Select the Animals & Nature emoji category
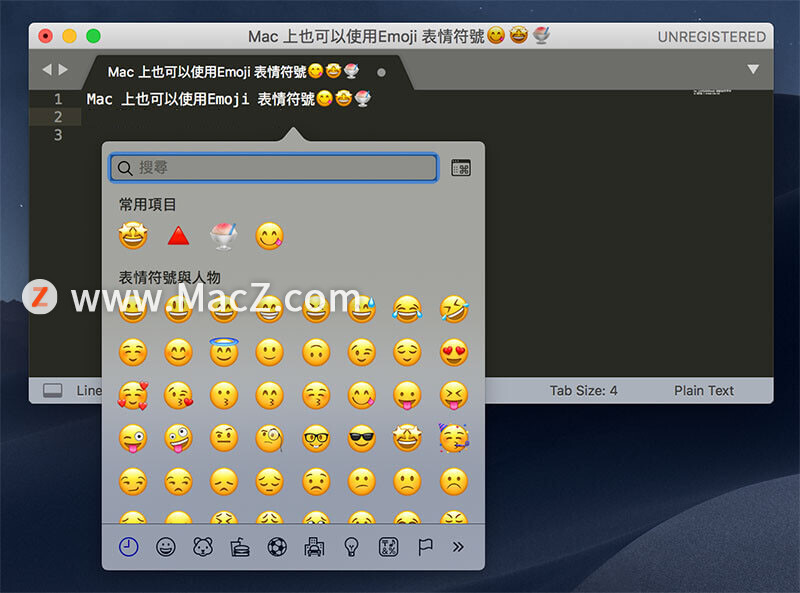800x593 pixels. tap(203, 547)
